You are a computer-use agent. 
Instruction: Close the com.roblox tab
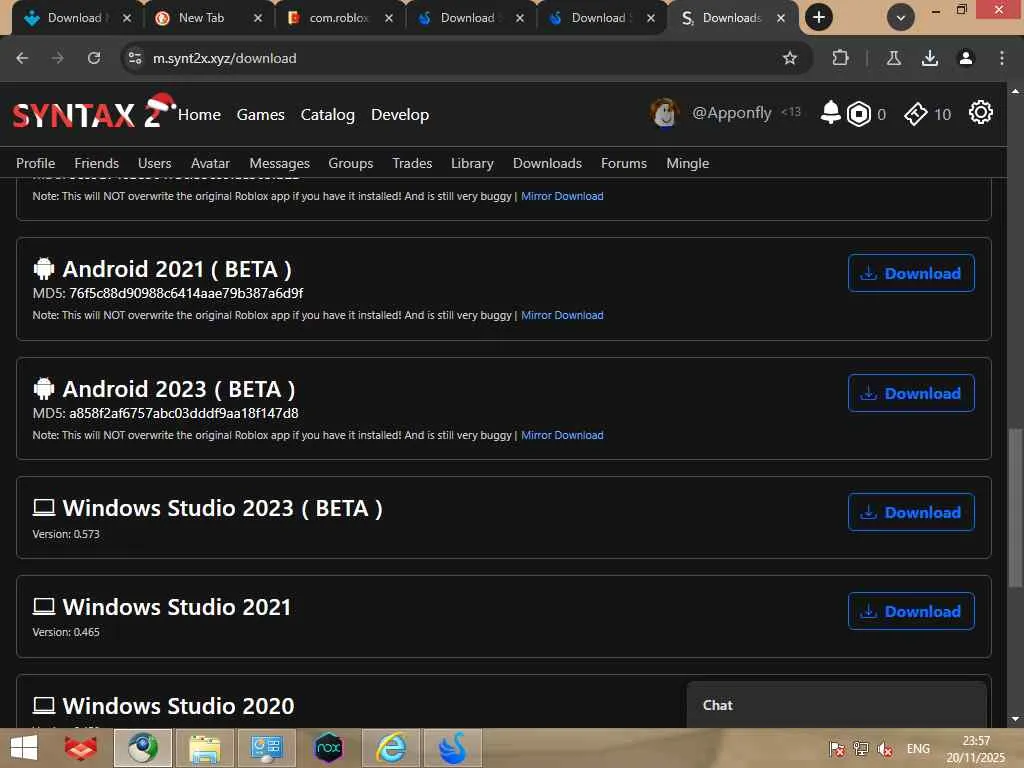pos(389,18)
